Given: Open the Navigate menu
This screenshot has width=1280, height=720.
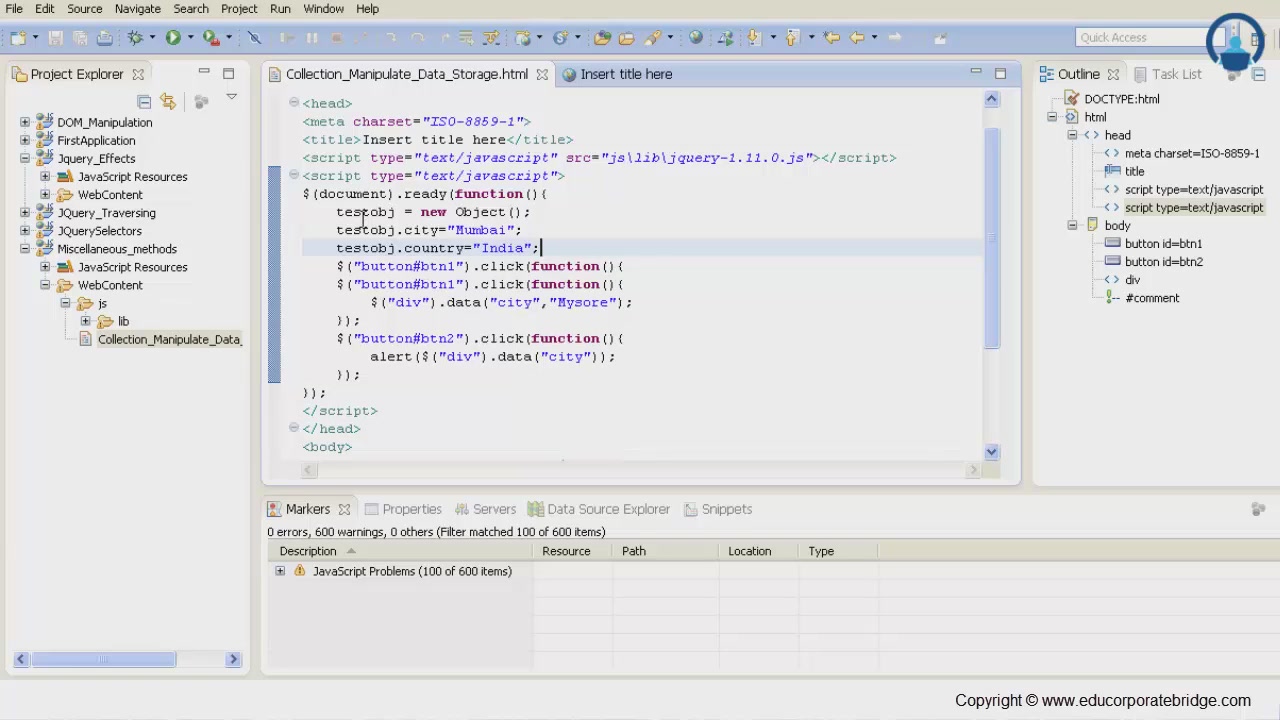Looking at the screenshot, I should click(x=137, y=9).
